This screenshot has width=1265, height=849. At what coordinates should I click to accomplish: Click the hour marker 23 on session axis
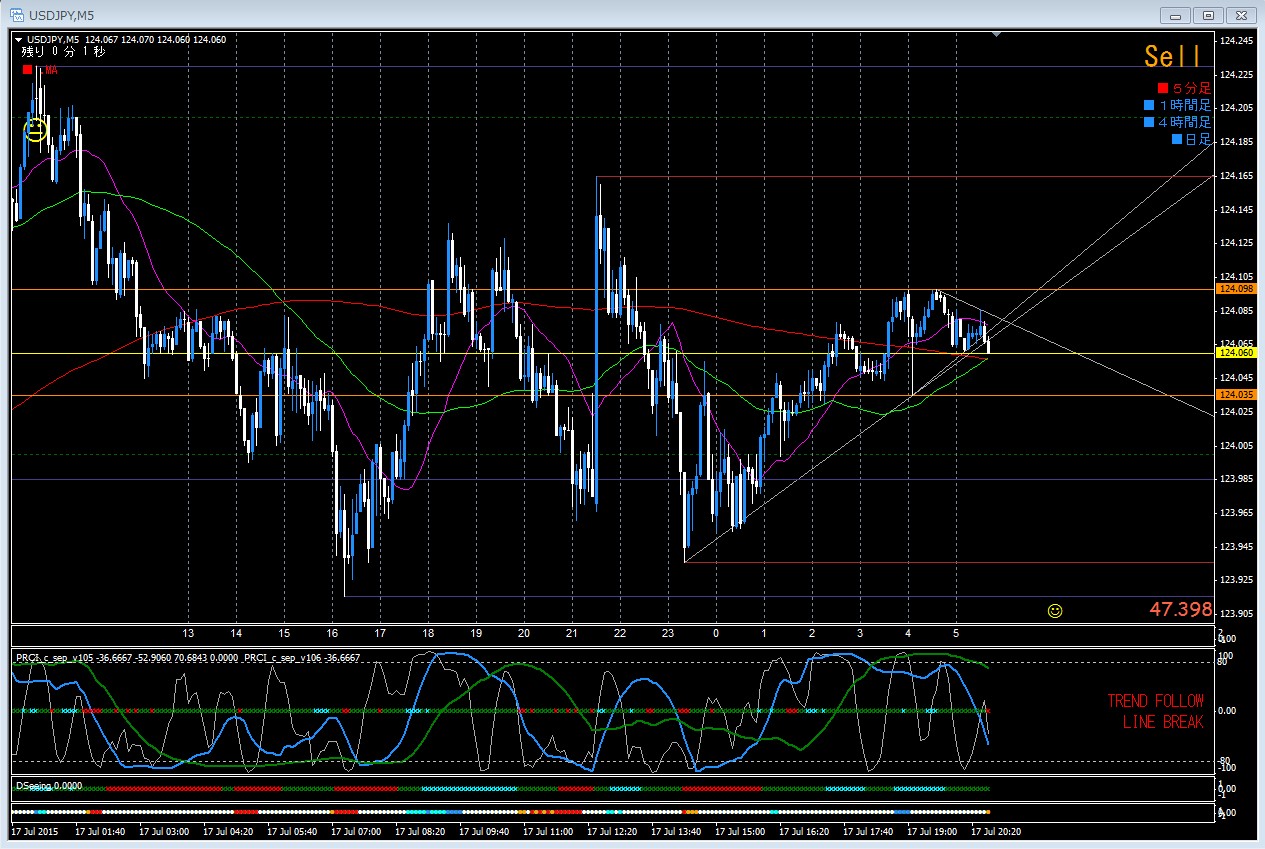tap(668, 634)
